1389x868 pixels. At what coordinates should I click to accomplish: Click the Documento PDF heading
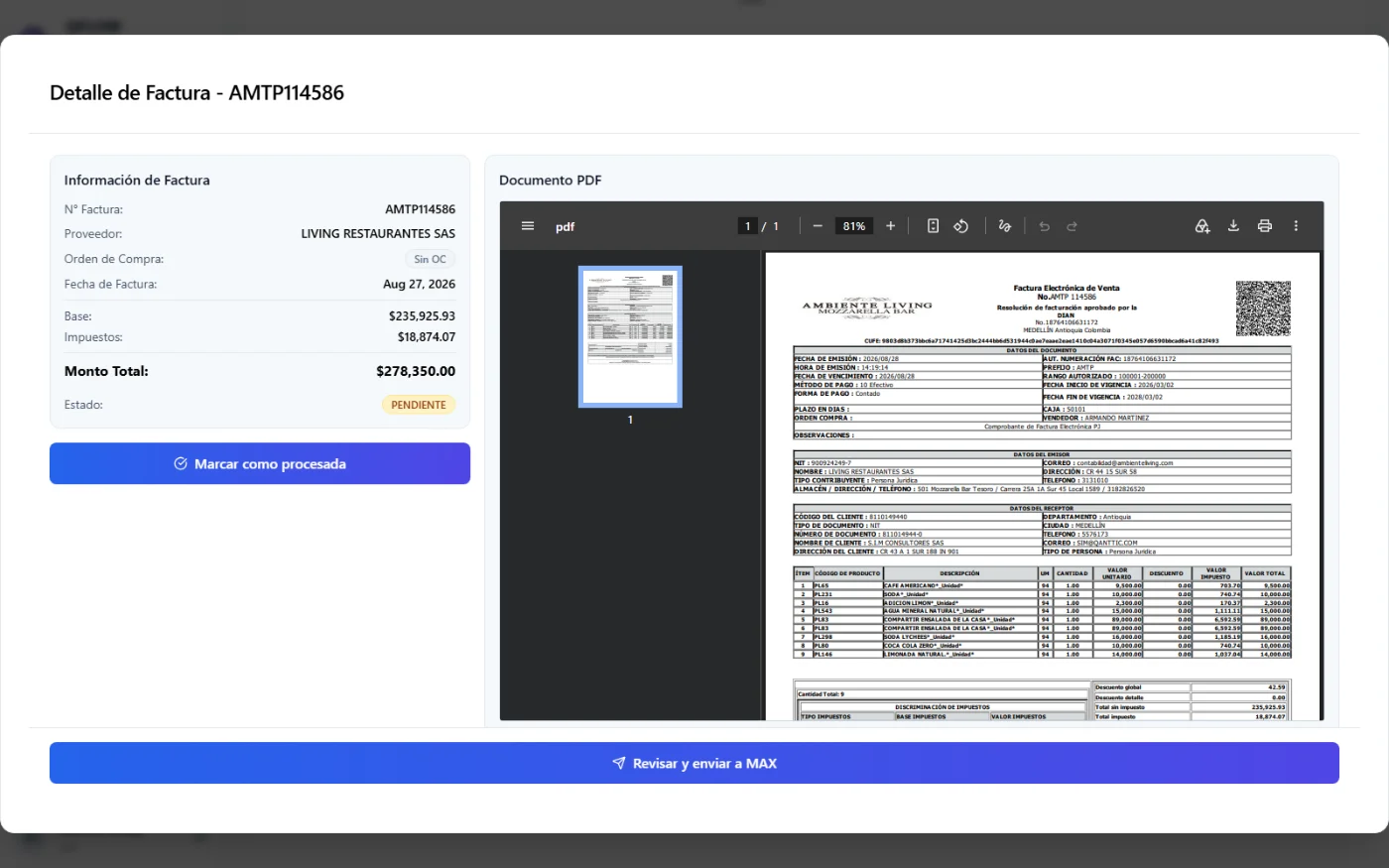coord(551,180)
